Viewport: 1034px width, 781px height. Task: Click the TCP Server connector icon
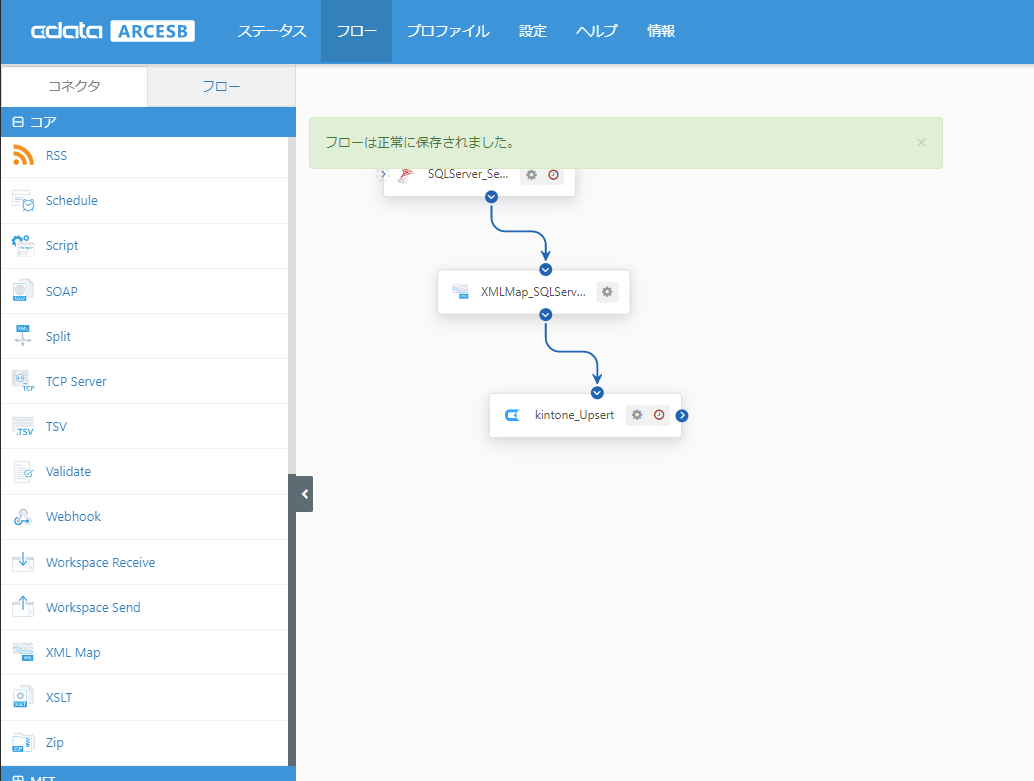click(x=23, y=381)
